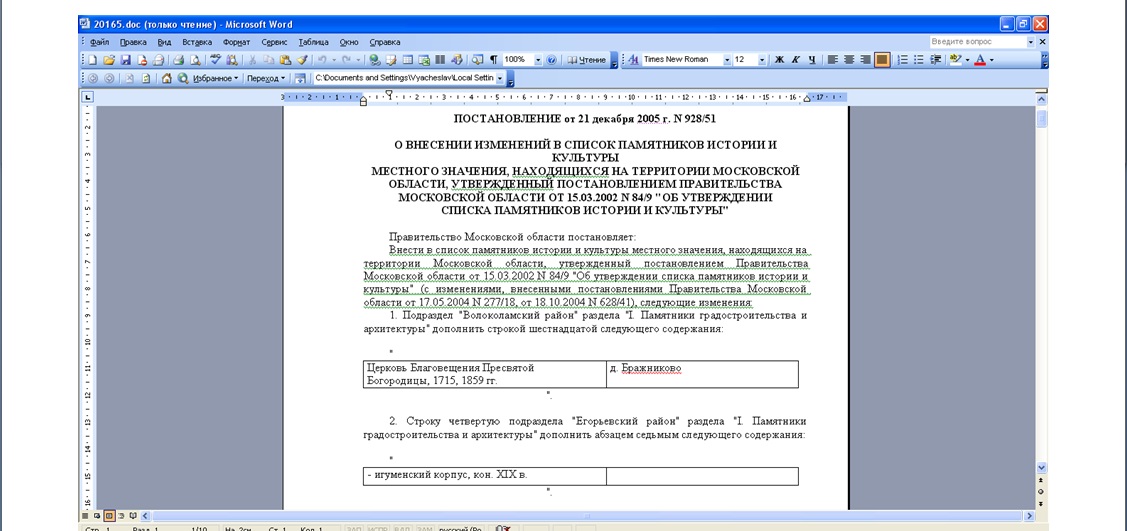Insert a hyperlink with the globe icon

[x=374, y=60]
